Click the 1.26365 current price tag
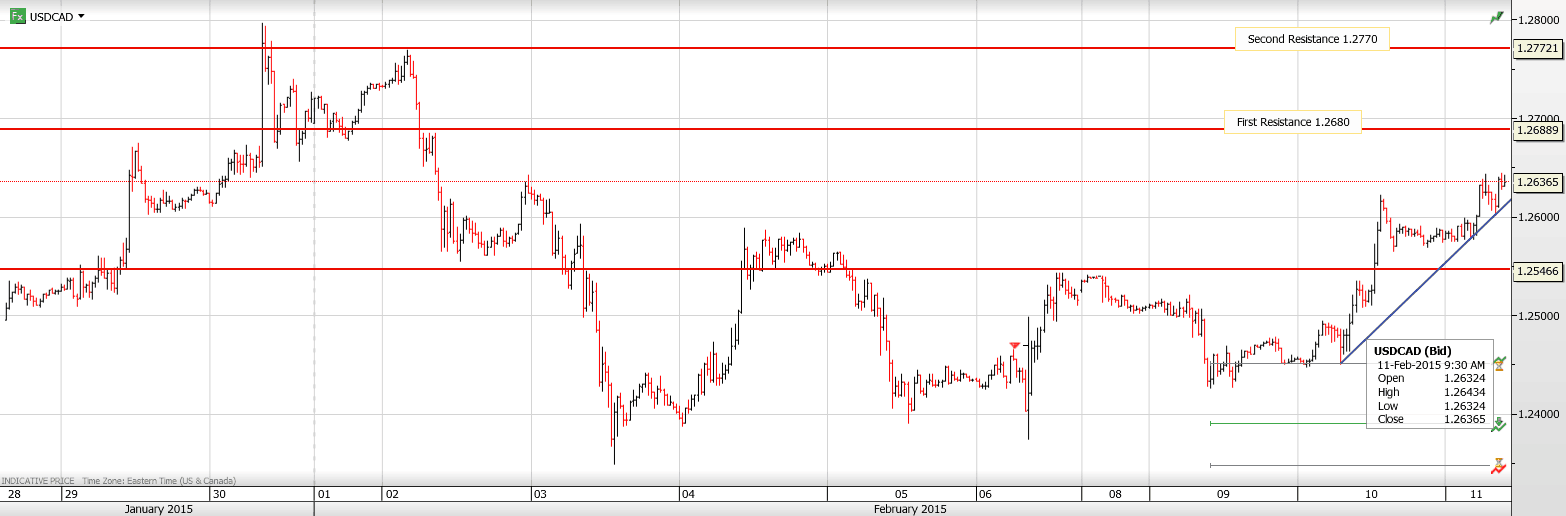Screen dimensions: 1566x516 [x=1537, y=182]
